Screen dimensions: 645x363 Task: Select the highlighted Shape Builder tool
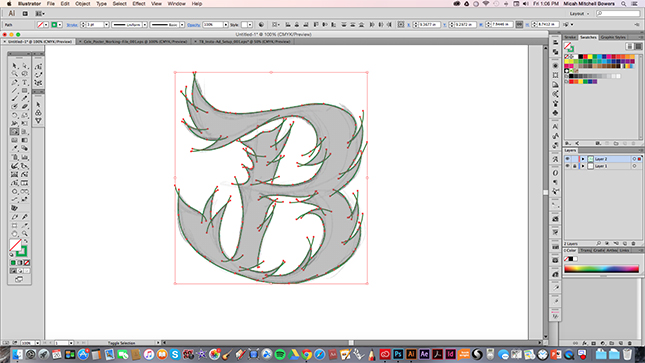15,132
